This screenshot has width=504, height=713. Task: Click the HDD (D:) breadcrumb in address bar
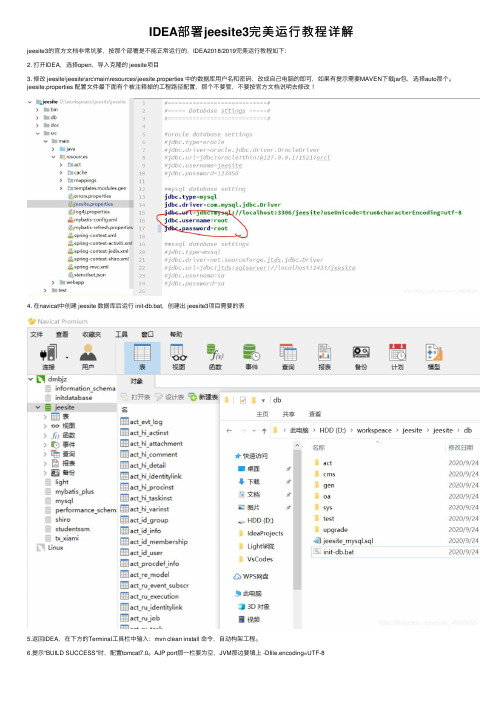point(333,430)
